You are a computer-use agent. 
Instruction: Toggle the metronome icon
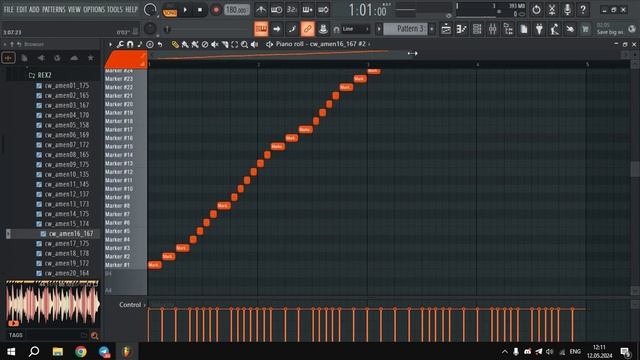pyautogui.click(x=261, y=9)
